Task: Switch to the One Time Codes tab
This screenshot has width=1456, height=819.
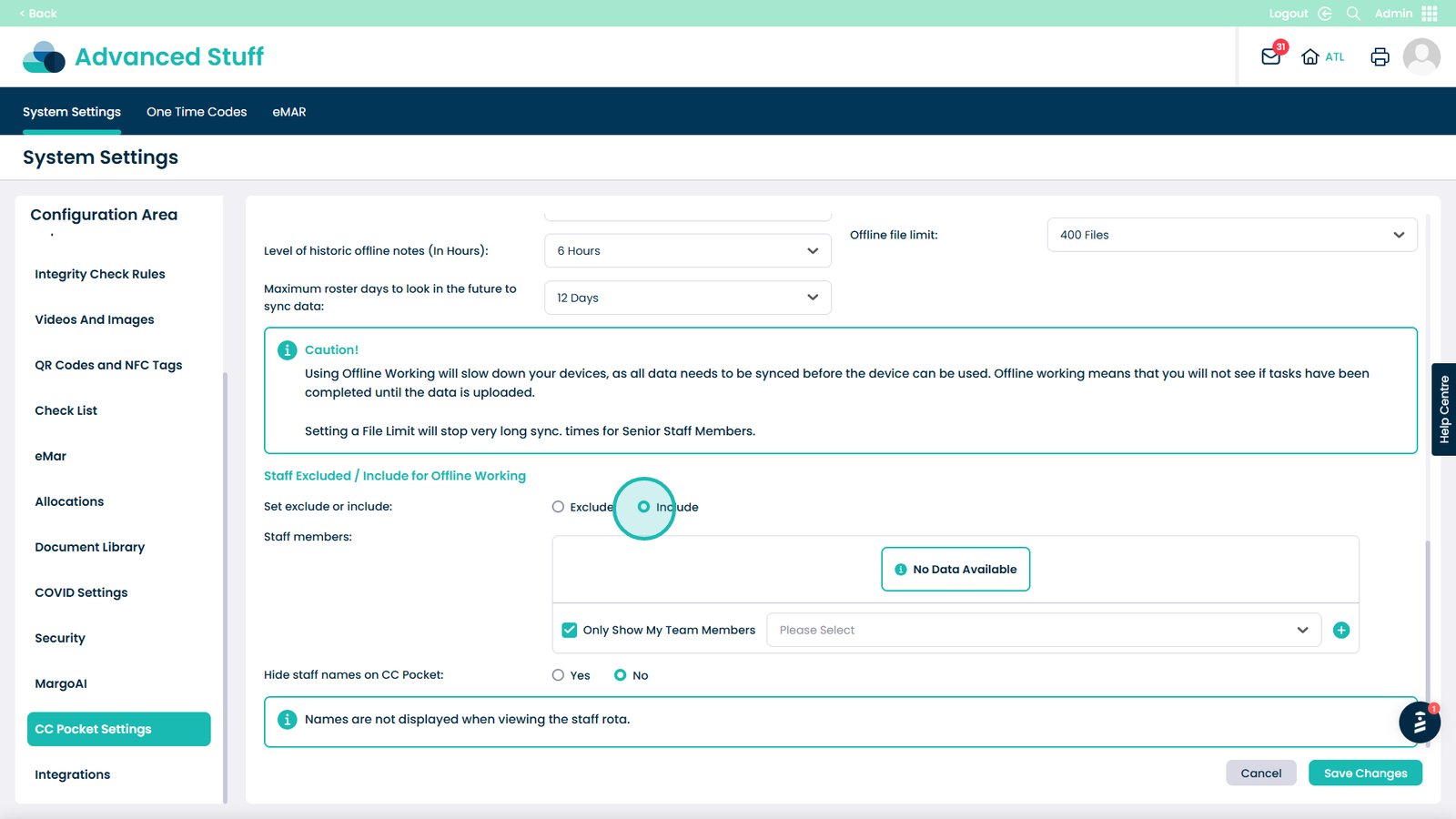Action: [x=197, y=112]
